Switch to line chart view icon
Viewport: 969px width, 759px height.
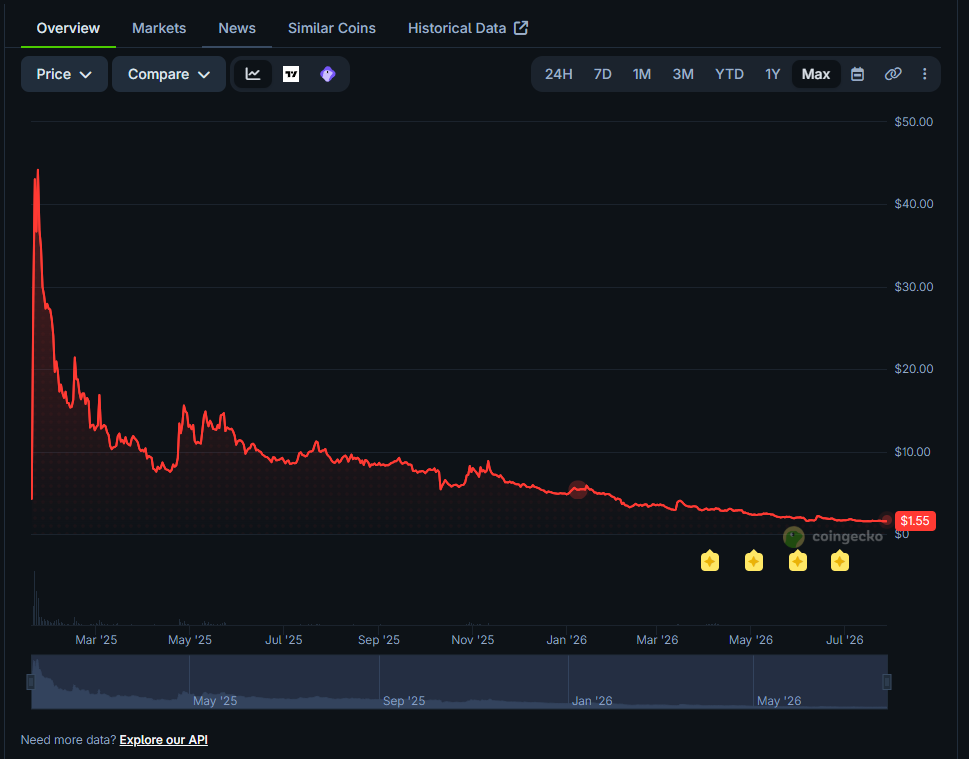tap(253, 74)
